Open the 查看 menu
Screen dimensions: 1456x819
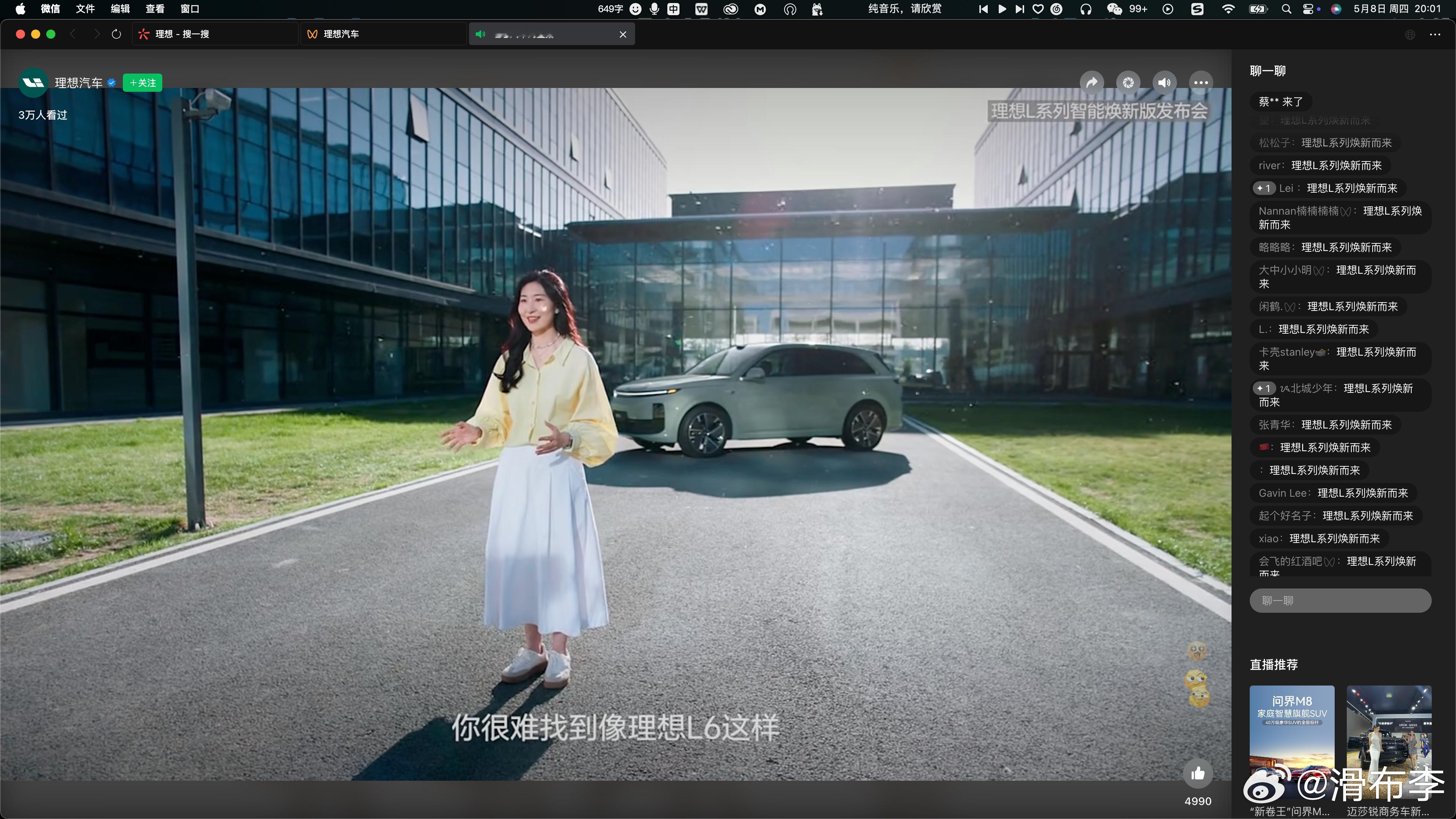coord(155,8)
